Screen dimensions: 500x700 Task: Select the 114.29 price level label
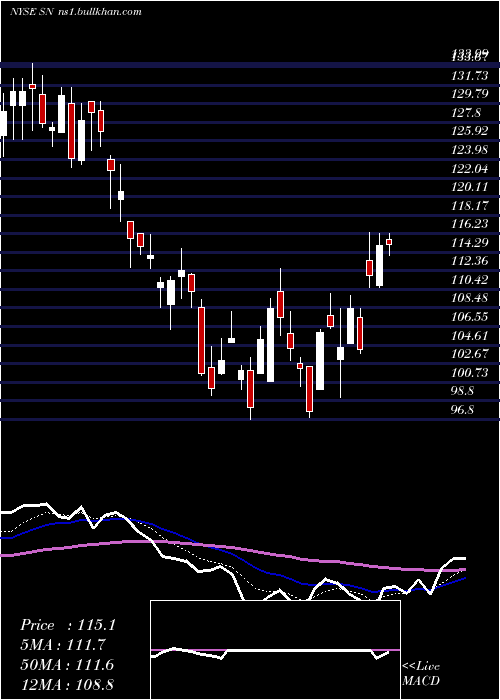pos(469,243)
